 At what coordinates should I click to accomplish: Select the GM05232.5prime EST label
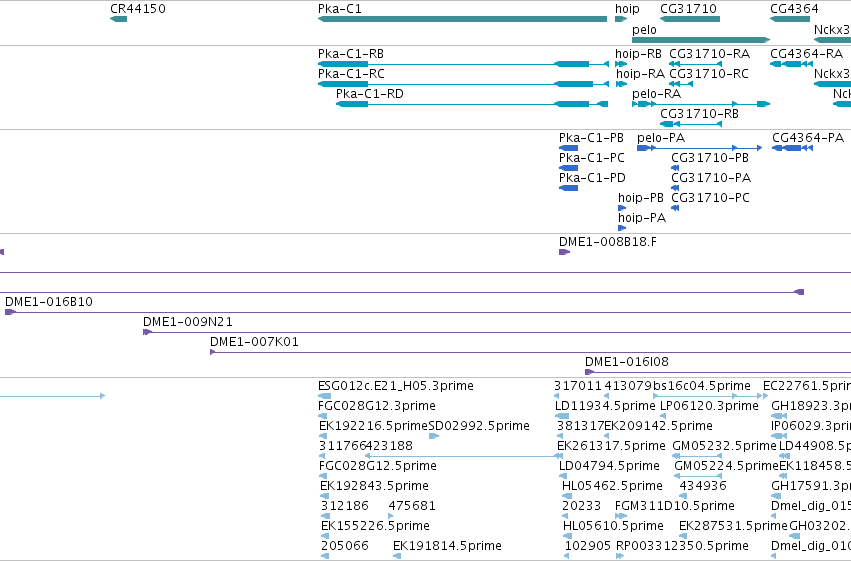[x=724, y=447]
